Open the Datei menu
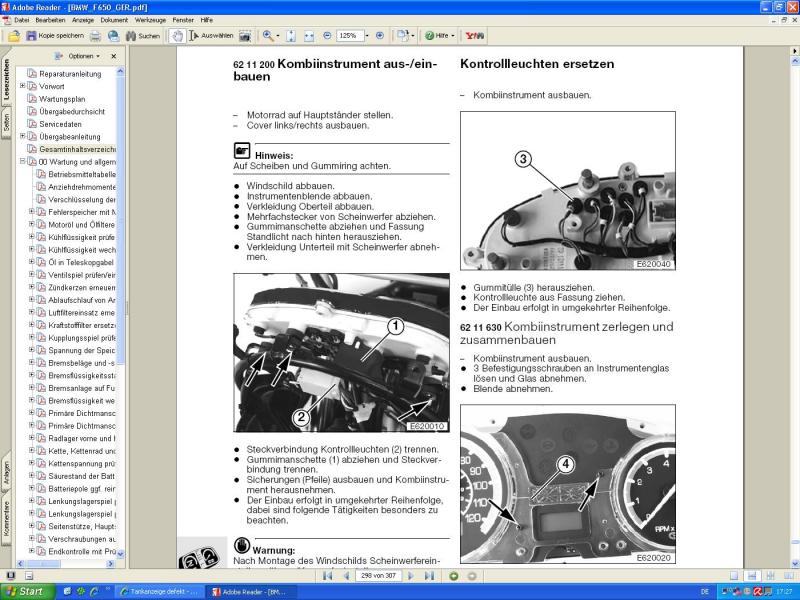Image resolution: width=800 pixels, height=600 pixels. point(21,20)
